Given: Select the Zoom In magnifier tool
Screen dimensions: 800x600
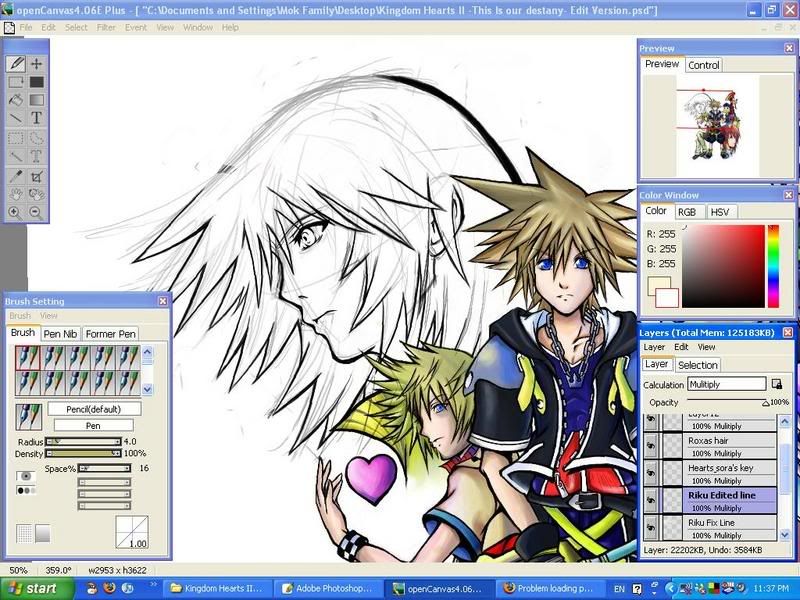Looking at the screenshot, I should (x=16, y=212).
